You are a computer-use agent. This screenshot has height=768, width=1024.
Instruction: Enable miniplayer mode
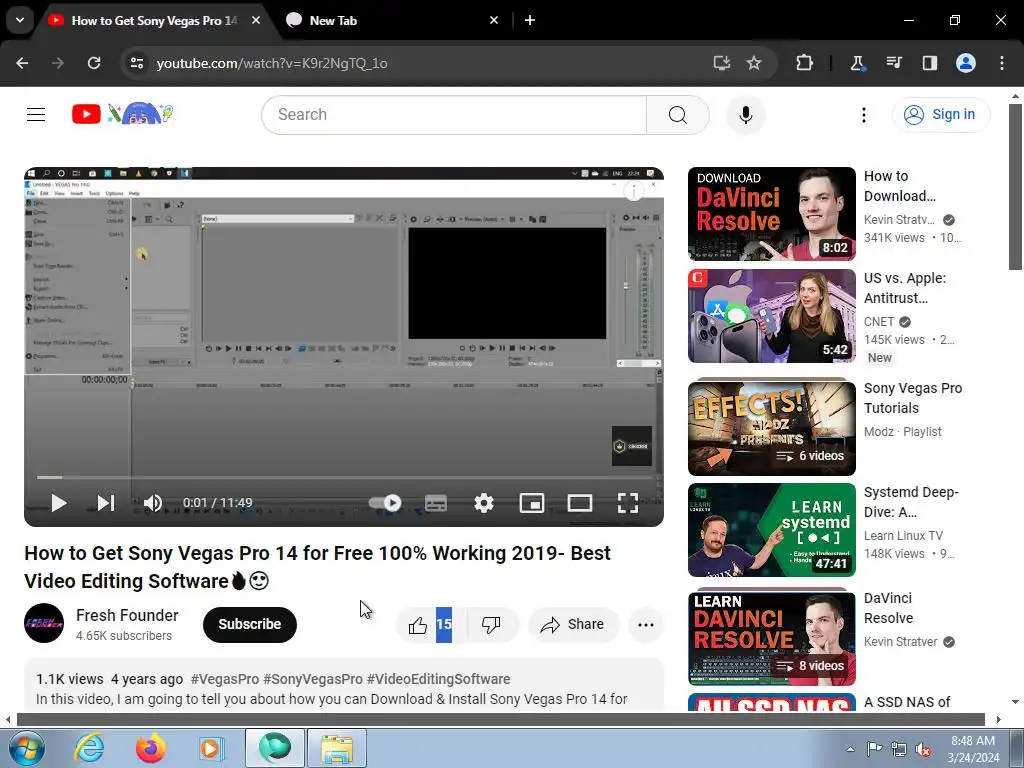point(532,503)
